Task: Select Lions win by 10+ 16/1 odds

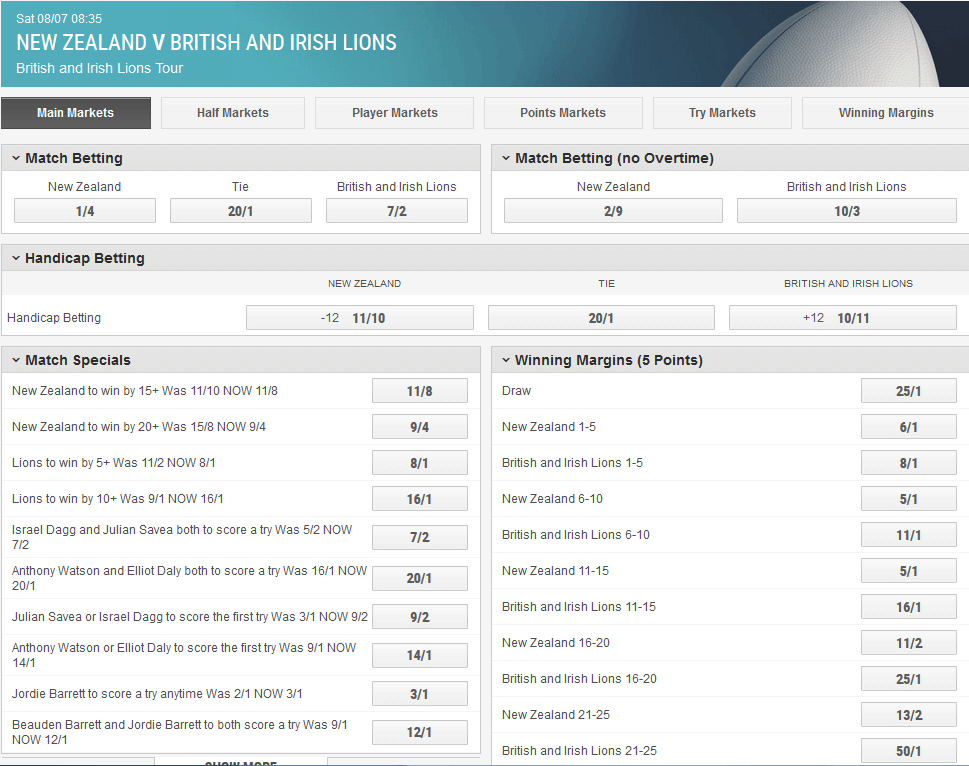Action: point(420,499)
